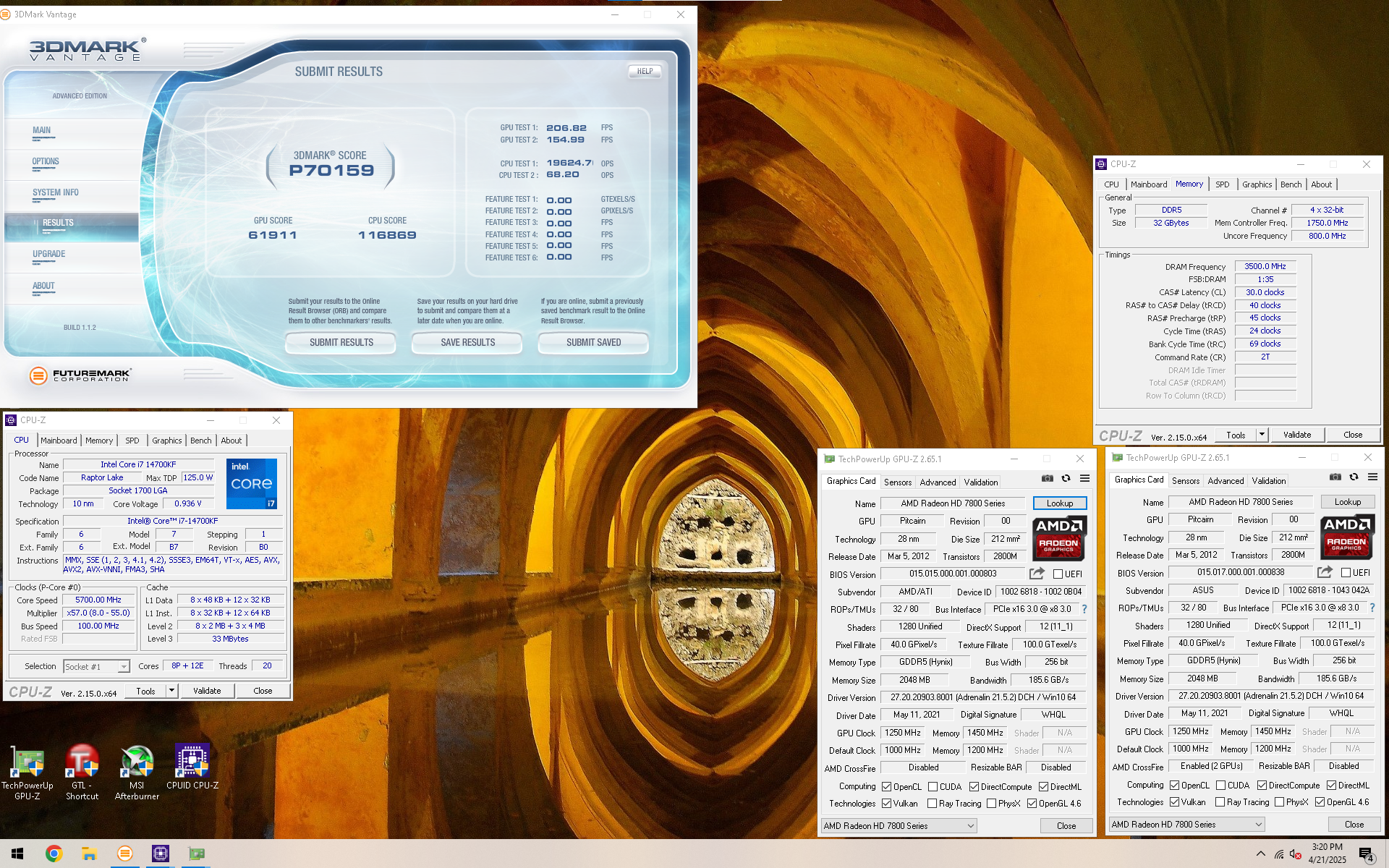Click Validate button in CPU-Z Memory window
Screen dimensions: 1389x868
(1297, 435)
